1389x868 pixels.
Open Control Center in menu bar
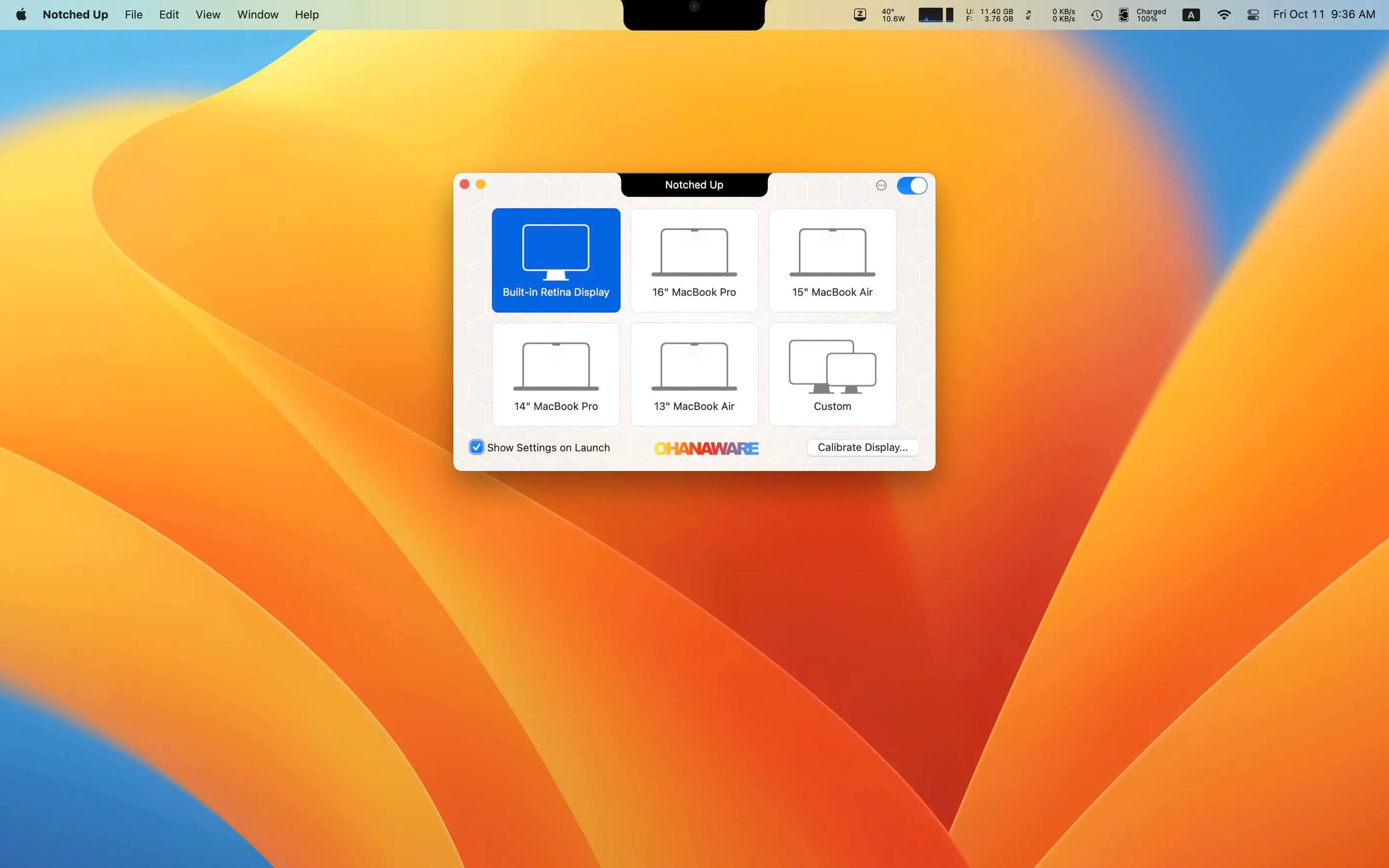tap(1253, 15)
